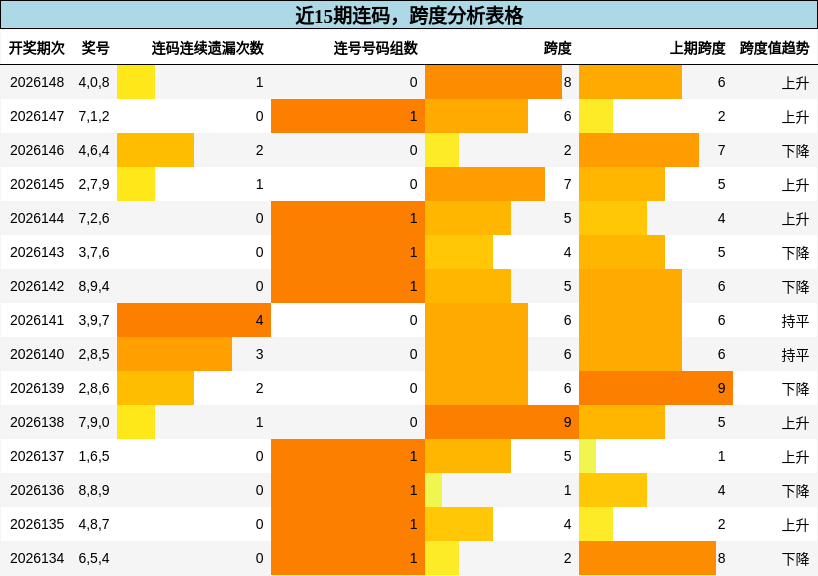Viewport: 818px width, 576px height.
Task: Select winning numbers 4,6,4
Action: (94, 150)
